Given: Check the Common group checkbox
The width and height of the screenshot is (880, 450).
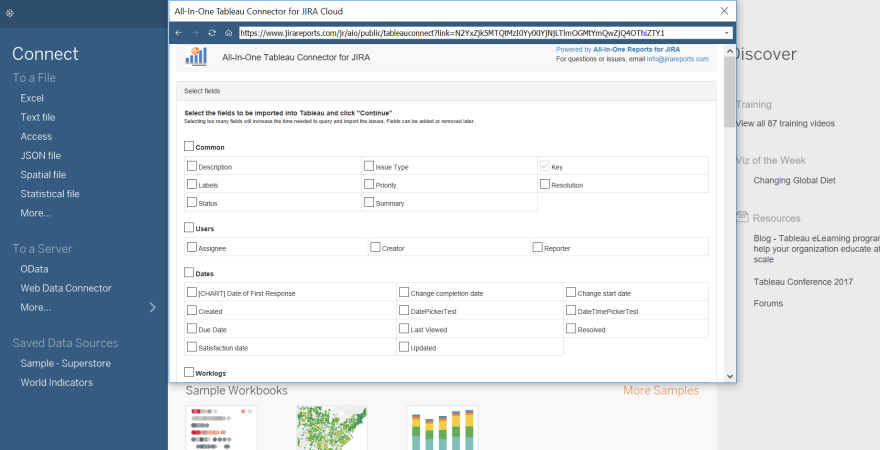Looking at the screenshot, I should [x=189, y=146].
